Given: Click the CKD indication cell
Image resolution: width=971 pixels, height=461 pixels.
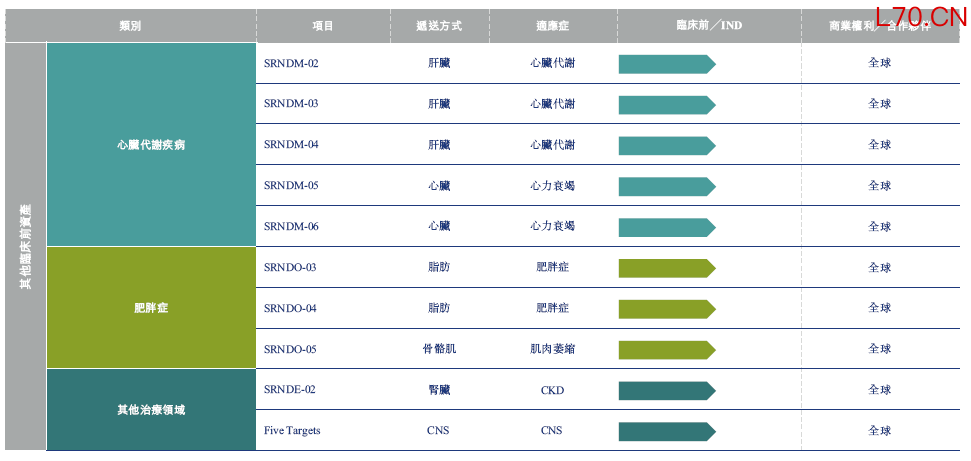Looking at the screenshot, I should click(552, 390).
